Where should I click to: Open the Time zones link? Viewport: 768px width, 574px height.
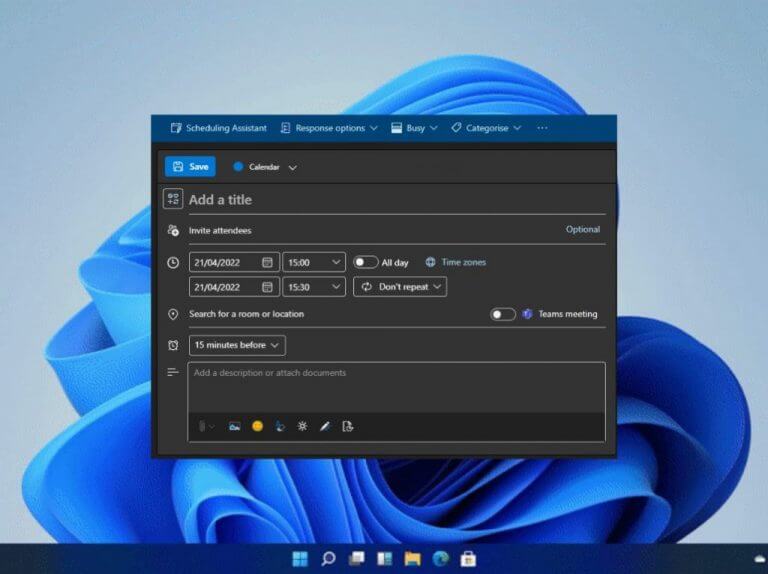(463, 262)
